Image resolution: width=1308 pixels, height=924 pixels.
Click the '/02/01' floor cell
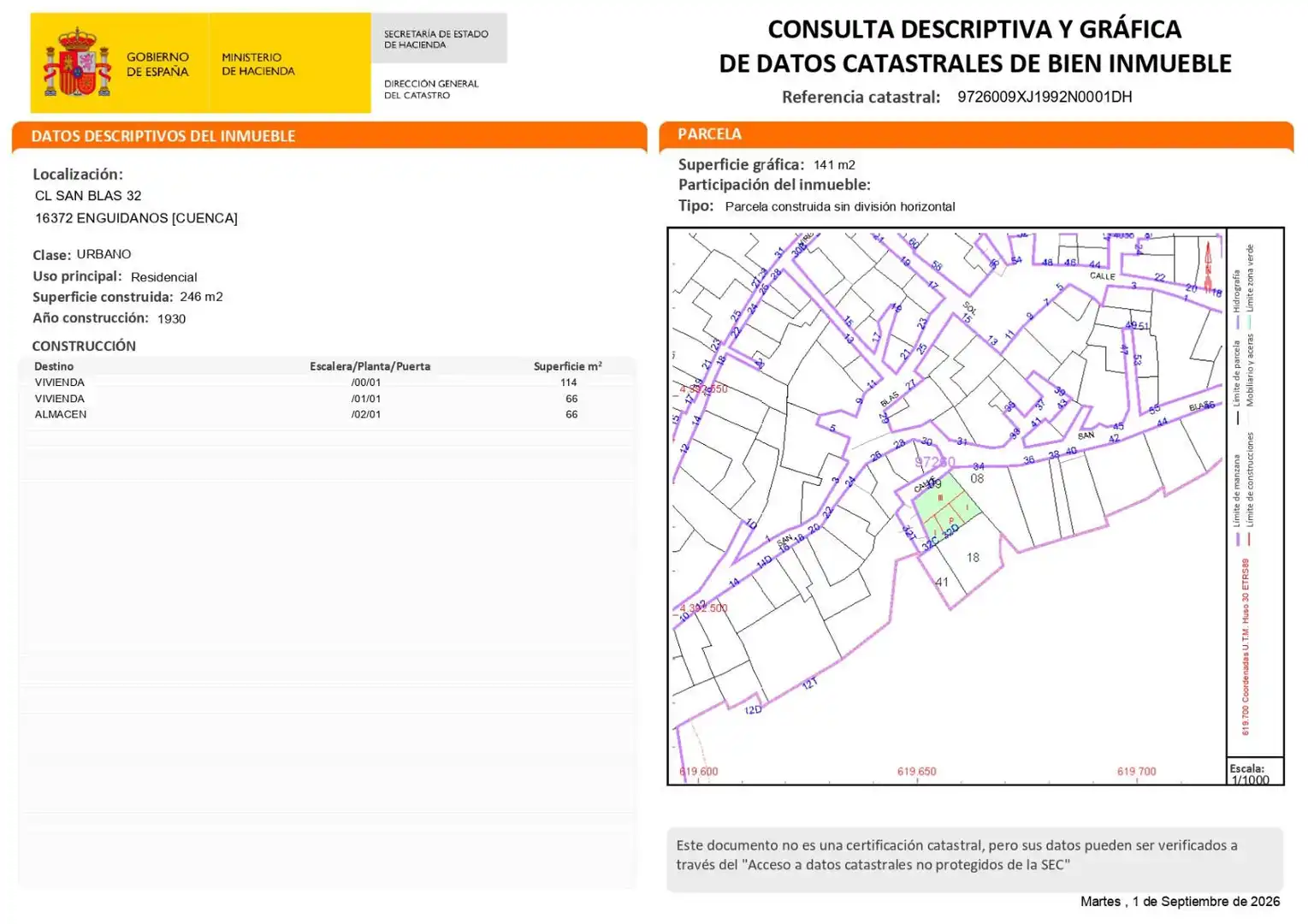[x=366, y=414]
